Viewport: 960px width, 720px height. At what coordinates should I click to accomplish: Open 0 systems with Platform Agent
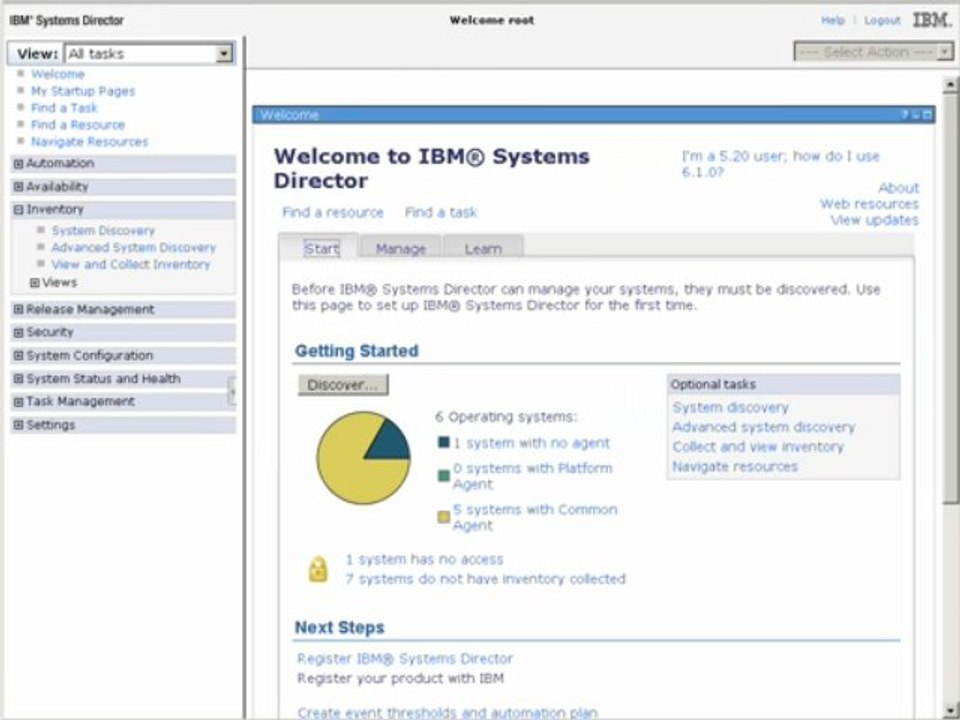533,476
